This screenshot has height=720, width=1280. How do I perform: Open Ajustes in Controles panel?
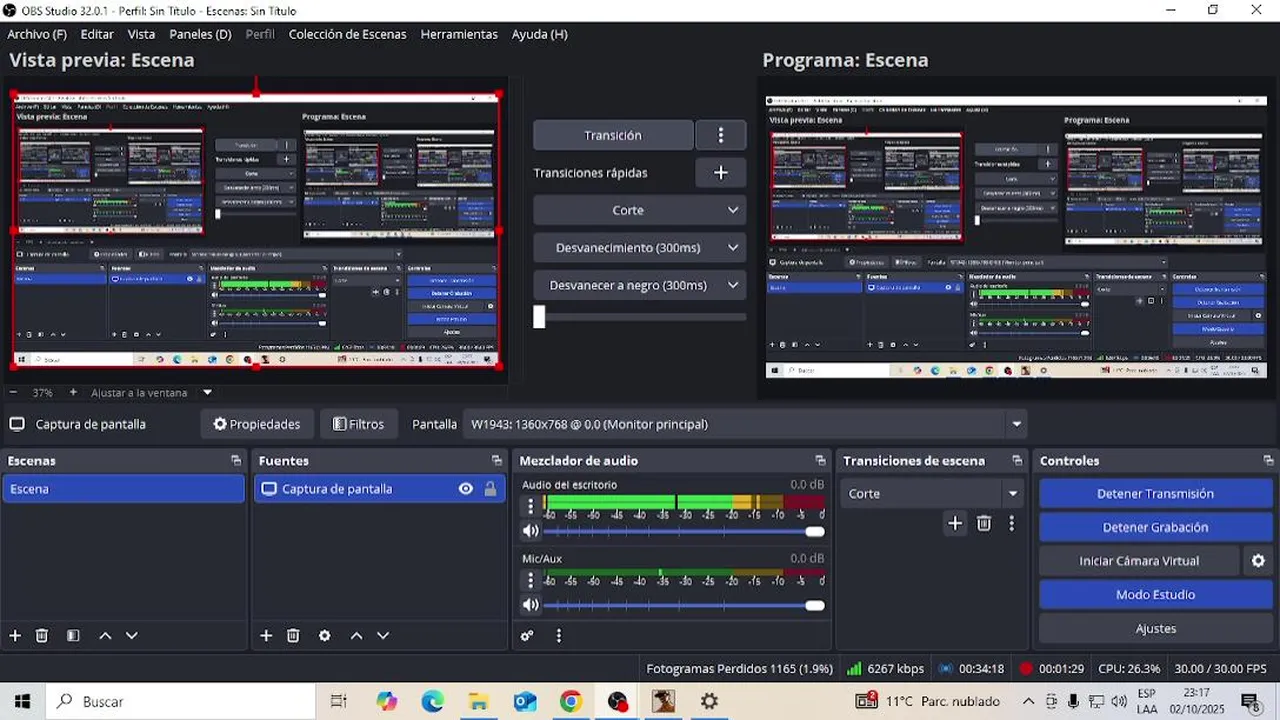(1155, 629)
